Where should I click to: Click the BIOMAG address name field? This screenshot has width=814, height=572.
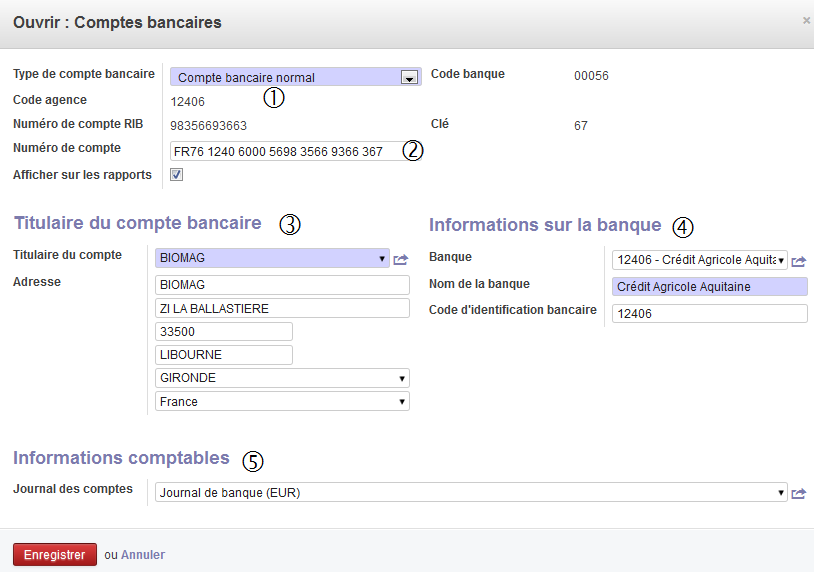click(282, 285)
